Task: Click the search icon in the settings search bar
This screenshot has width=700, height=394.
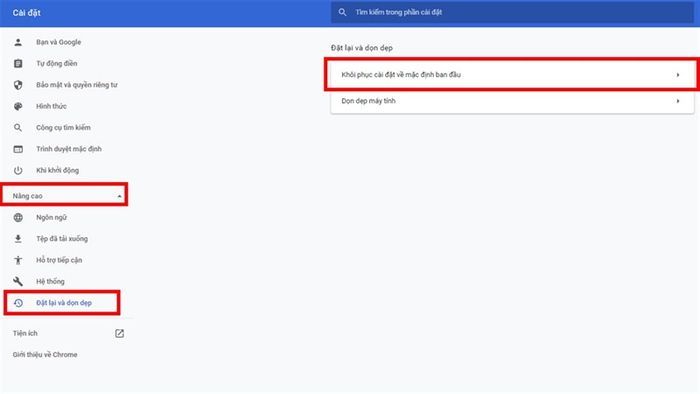Action: tap(342, 12)
